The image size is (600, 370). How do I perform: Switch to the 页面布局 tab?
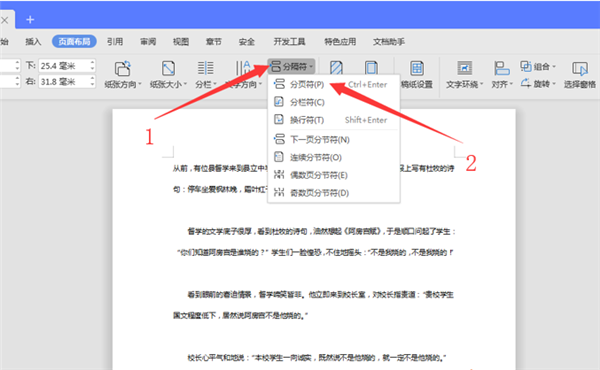point(74,41)
